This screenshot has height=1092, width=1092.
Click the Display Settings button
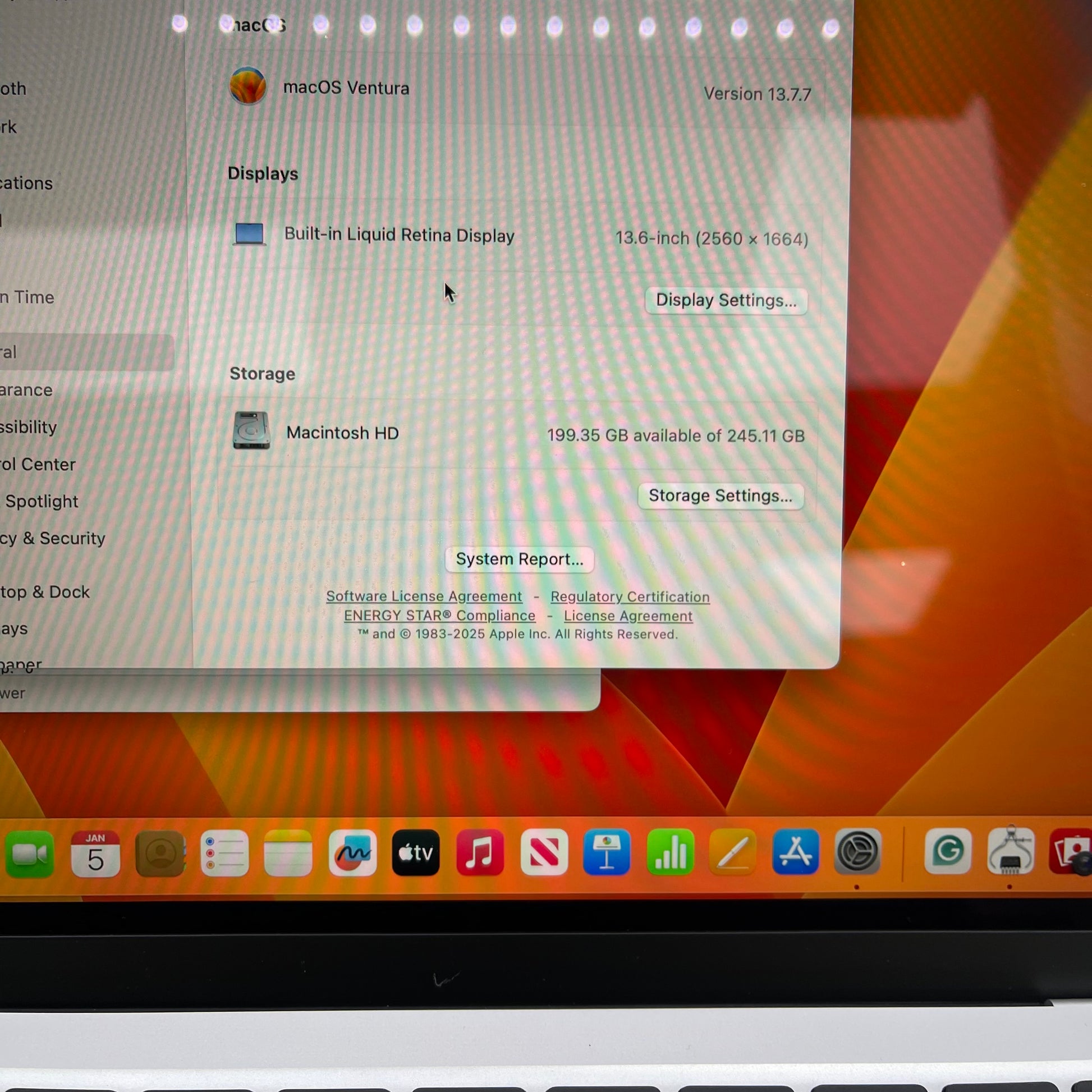tap(726, 300)
